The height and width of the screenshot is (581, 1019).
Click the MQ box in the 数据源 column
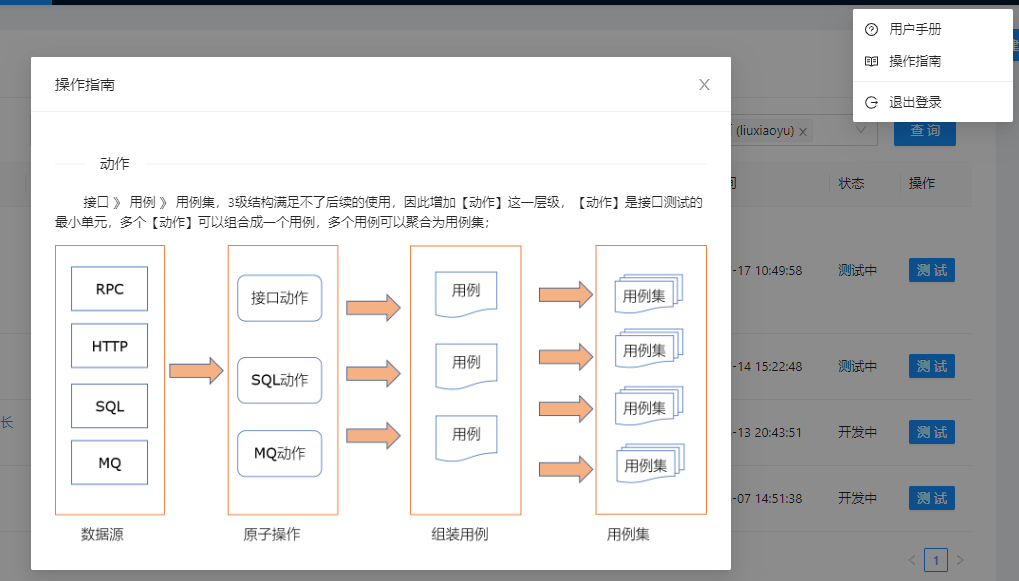tap(109, 463)
